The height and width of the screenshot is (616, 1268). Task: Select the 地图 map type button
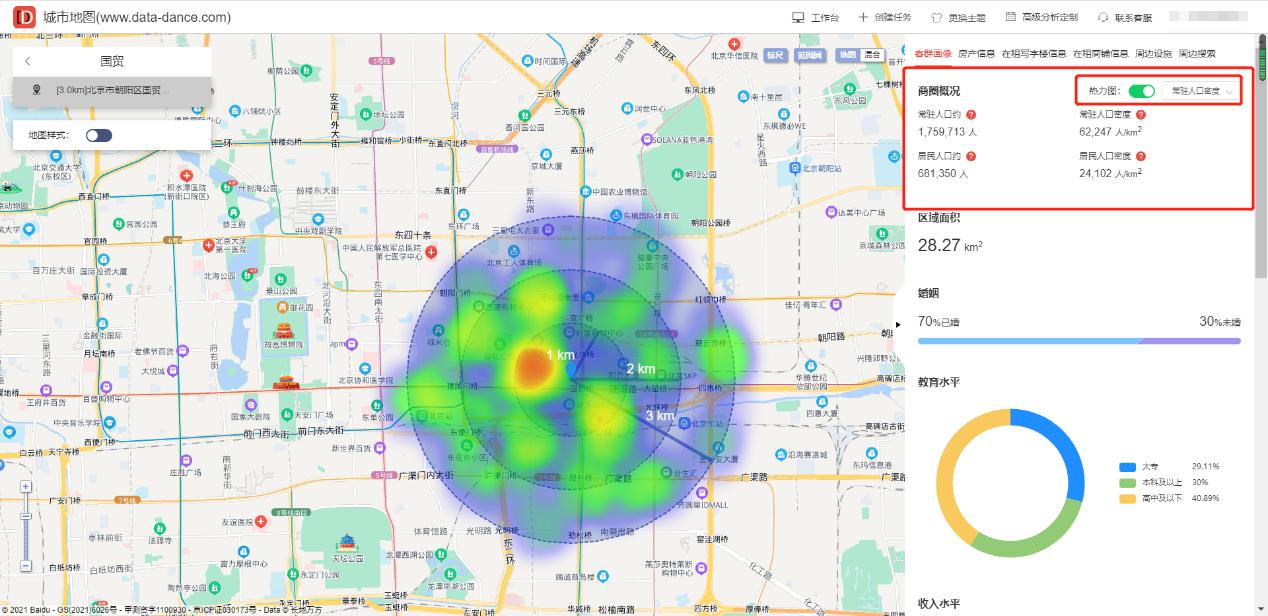[847, 55]
